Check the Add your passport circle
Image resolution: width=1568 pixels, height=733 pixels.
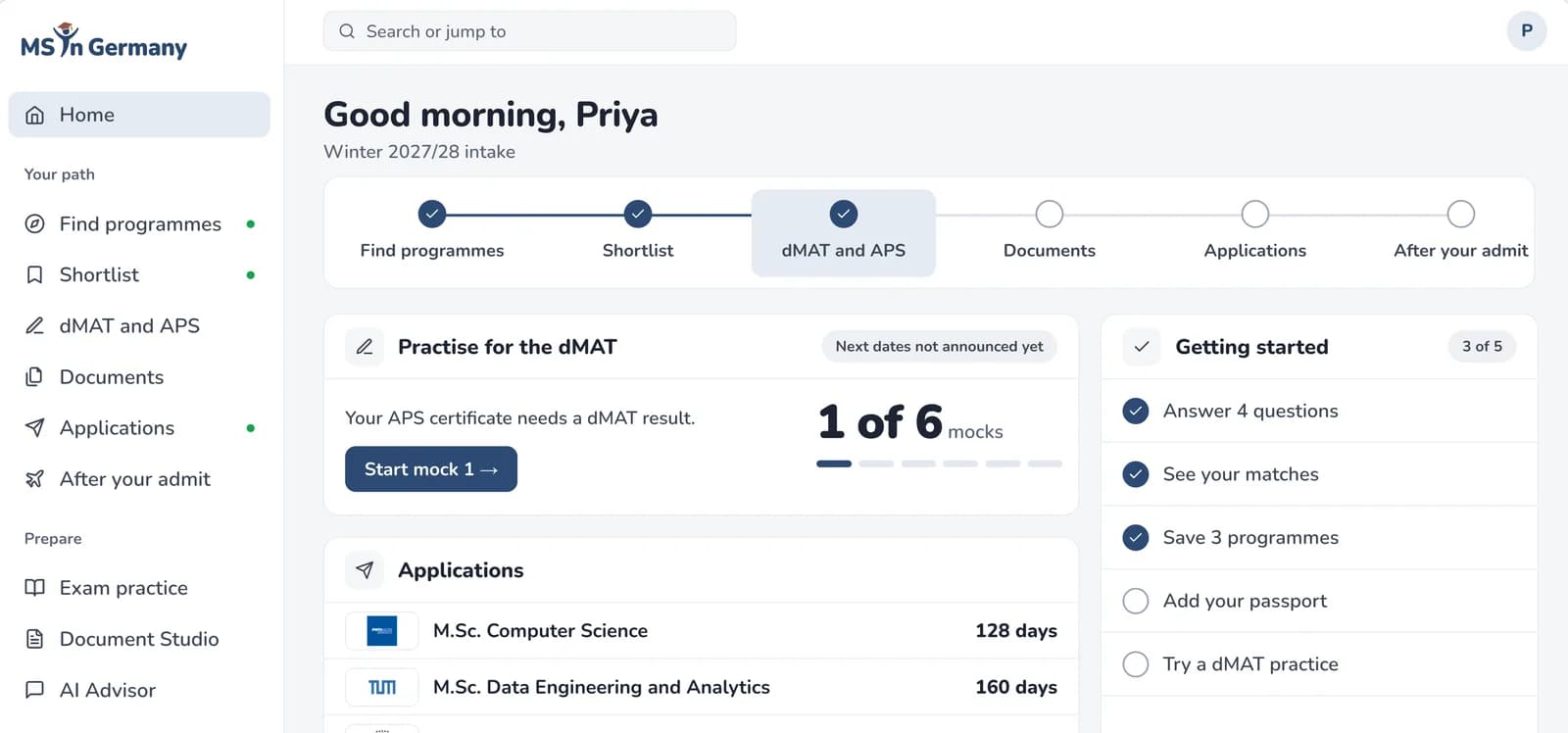pyautogui.click(x=1136, y=601)
